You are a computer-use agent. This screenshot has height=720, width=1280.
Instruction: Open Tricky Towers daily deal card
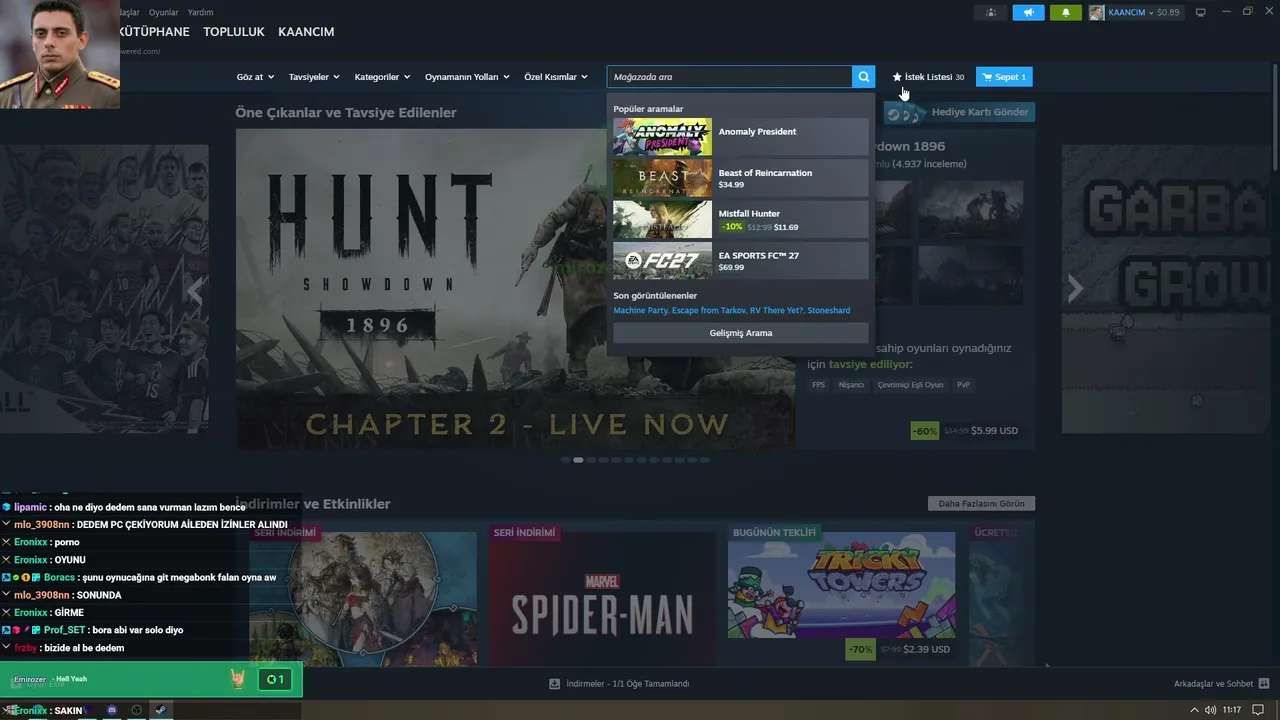(x=841, y=593)
